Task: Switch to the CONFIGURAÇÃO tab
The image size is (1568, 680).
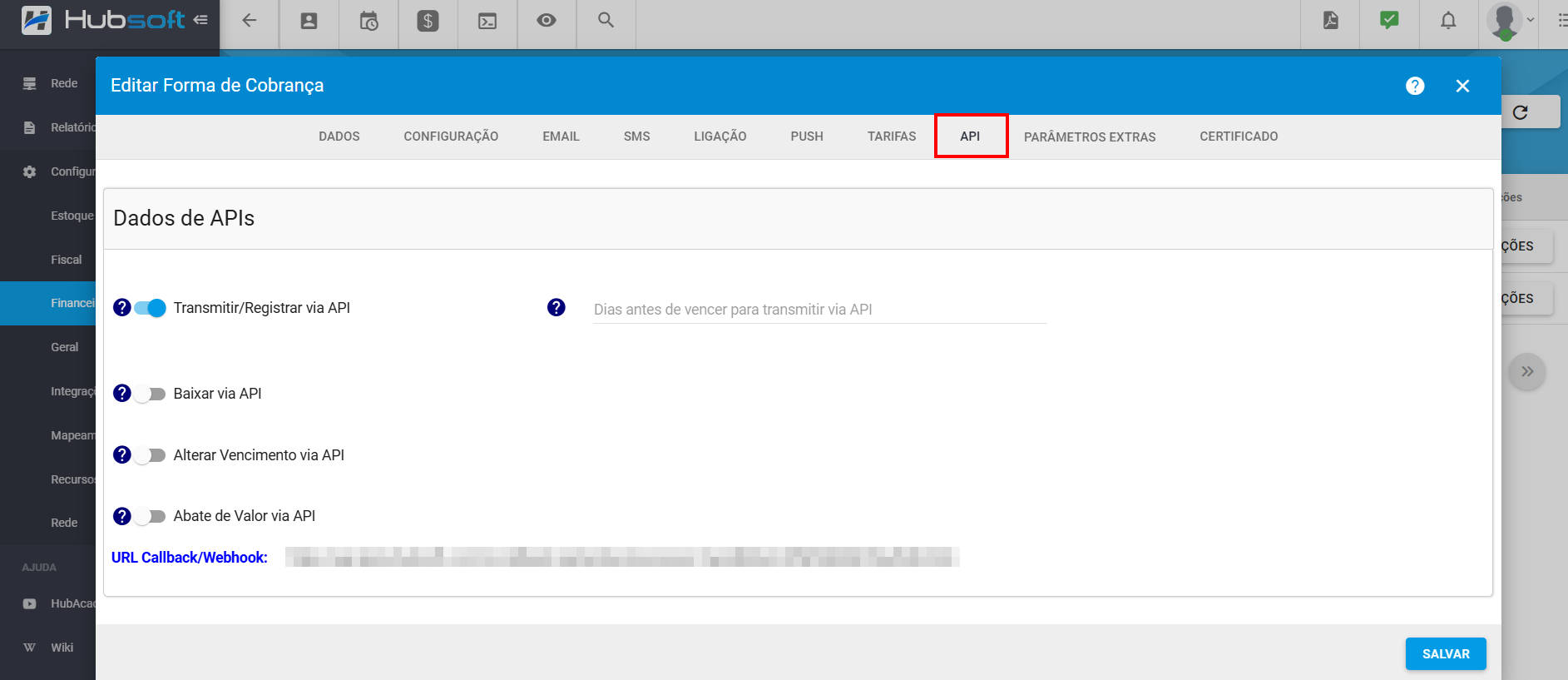Action: [451, 136]
